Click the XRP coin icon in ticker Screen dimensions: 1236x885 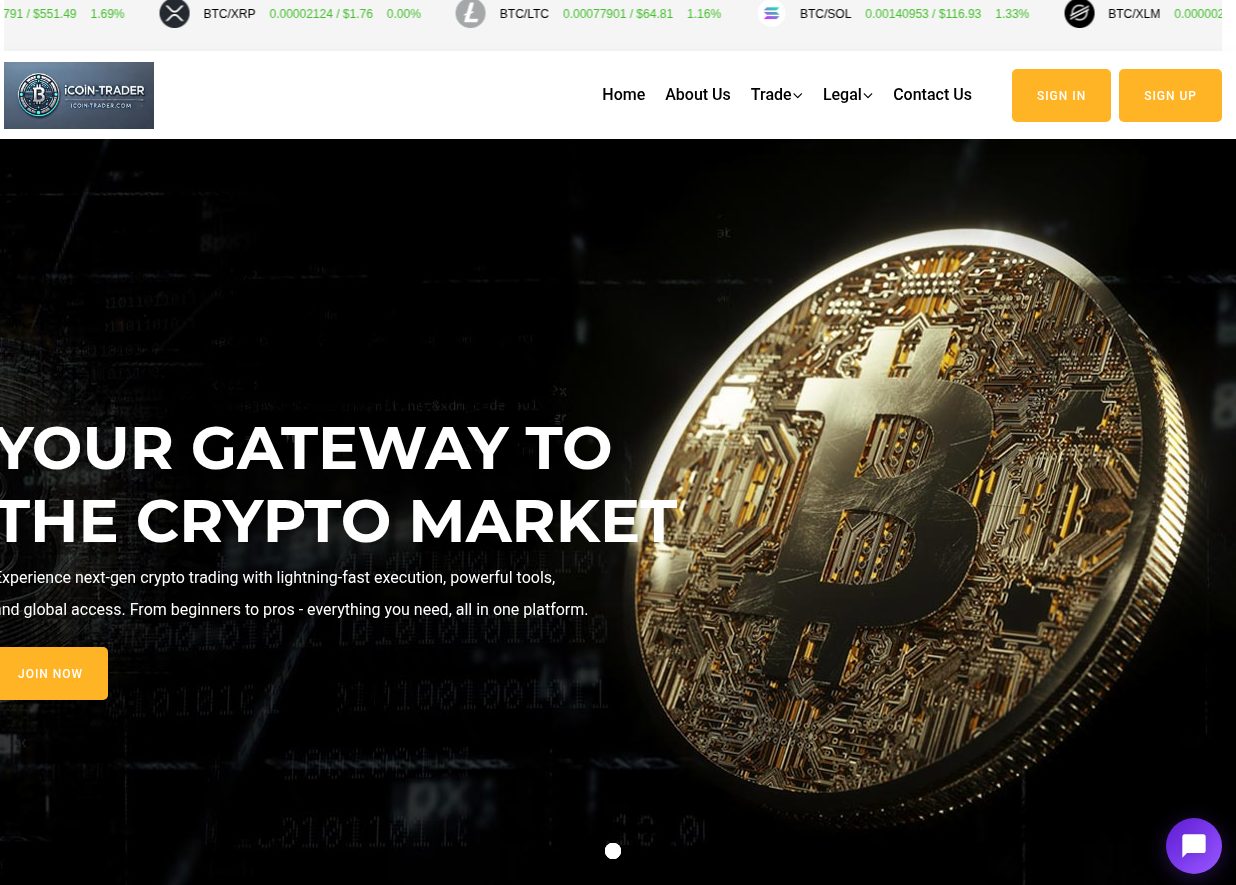click(174, 14)
